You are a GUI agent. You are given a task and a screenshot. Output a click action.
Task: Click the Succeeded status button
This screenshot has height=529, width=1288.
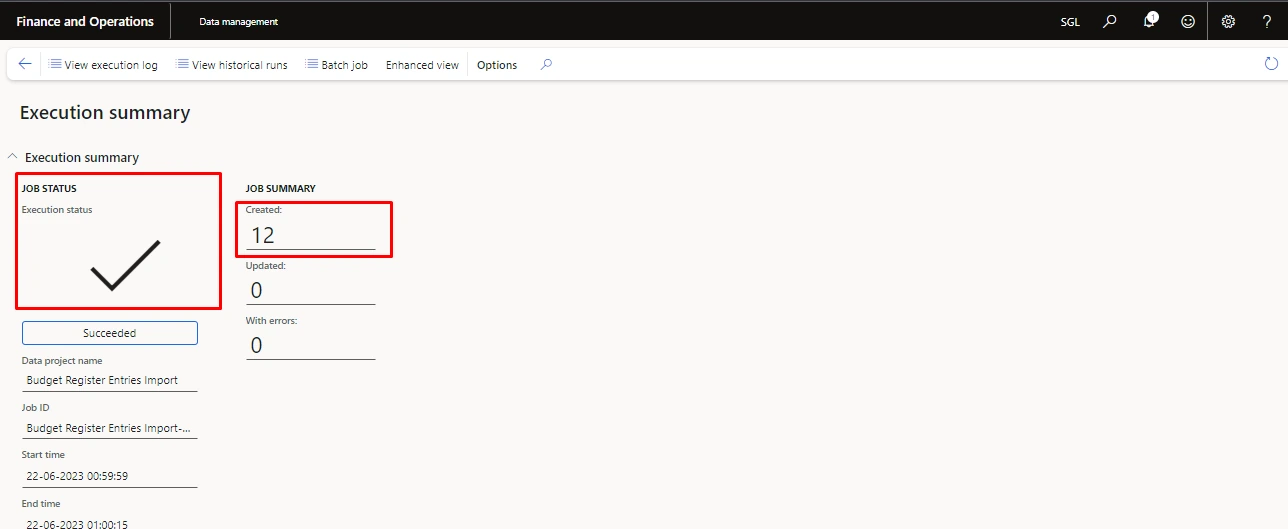110,333
